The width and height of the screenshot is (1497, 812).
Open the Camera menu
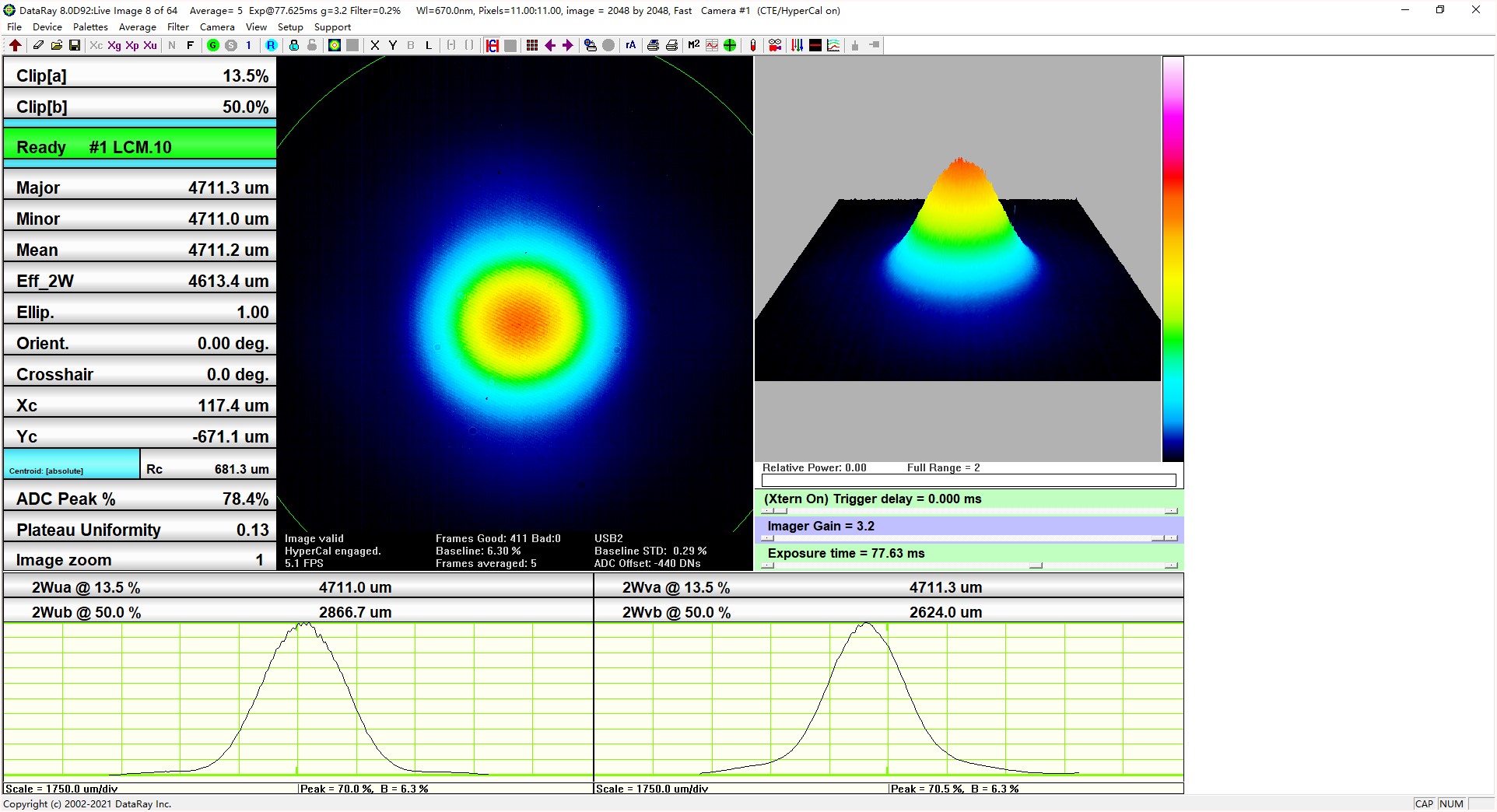click(x=217, y=26)
